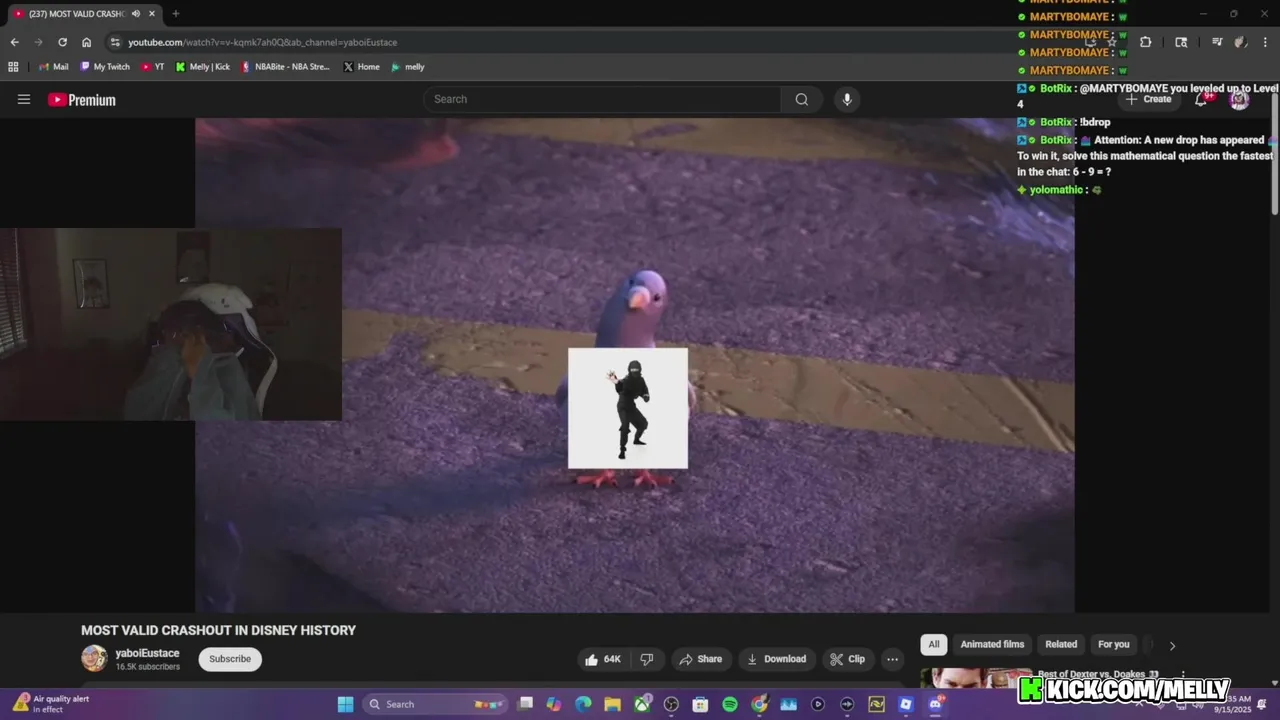Image resolution: width=1280 pixels, height=720 pixels.
Task: Close the MOST VALID CRASHOUT tab
Action: (x=152, y=14)
